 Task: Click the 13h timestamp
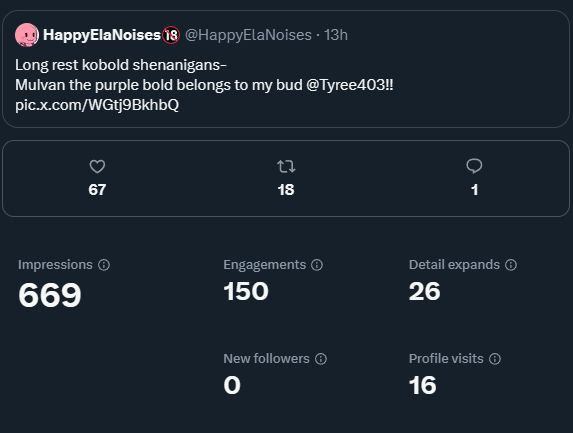pos(336,35)
